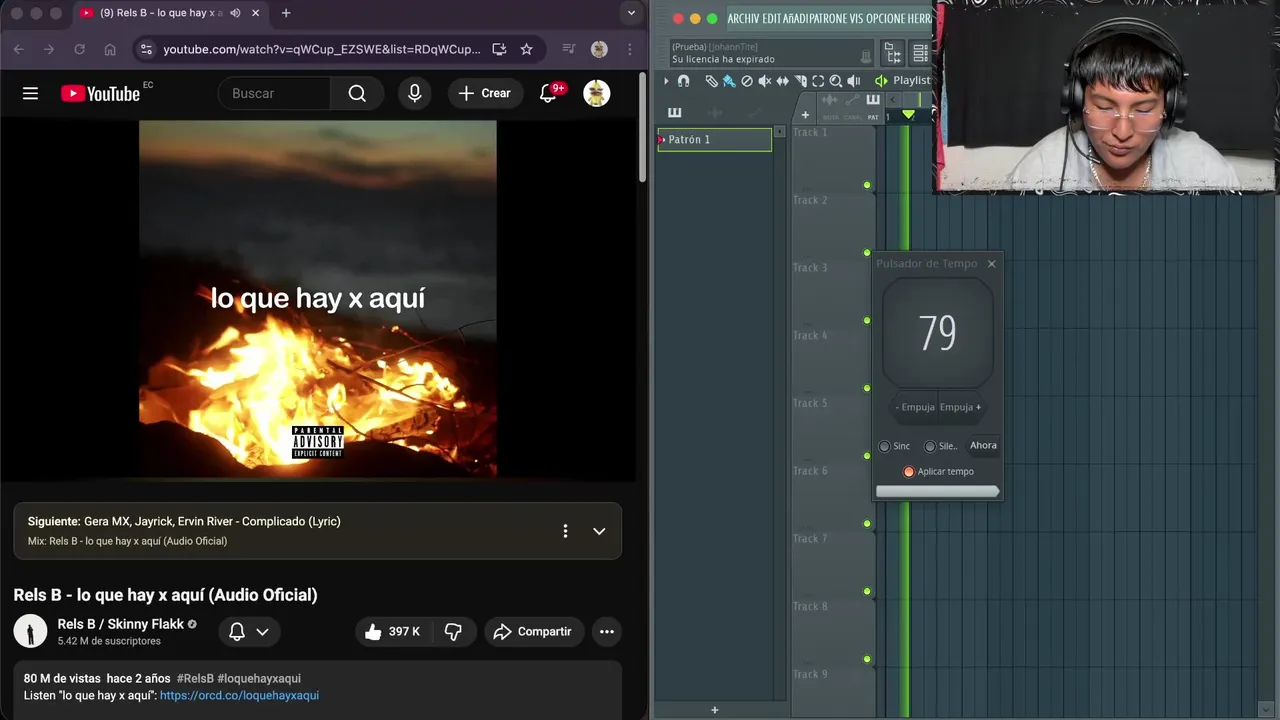
Task: Go to the YouTube home logo
Action: pyautogui.click(x=100, y=93)
